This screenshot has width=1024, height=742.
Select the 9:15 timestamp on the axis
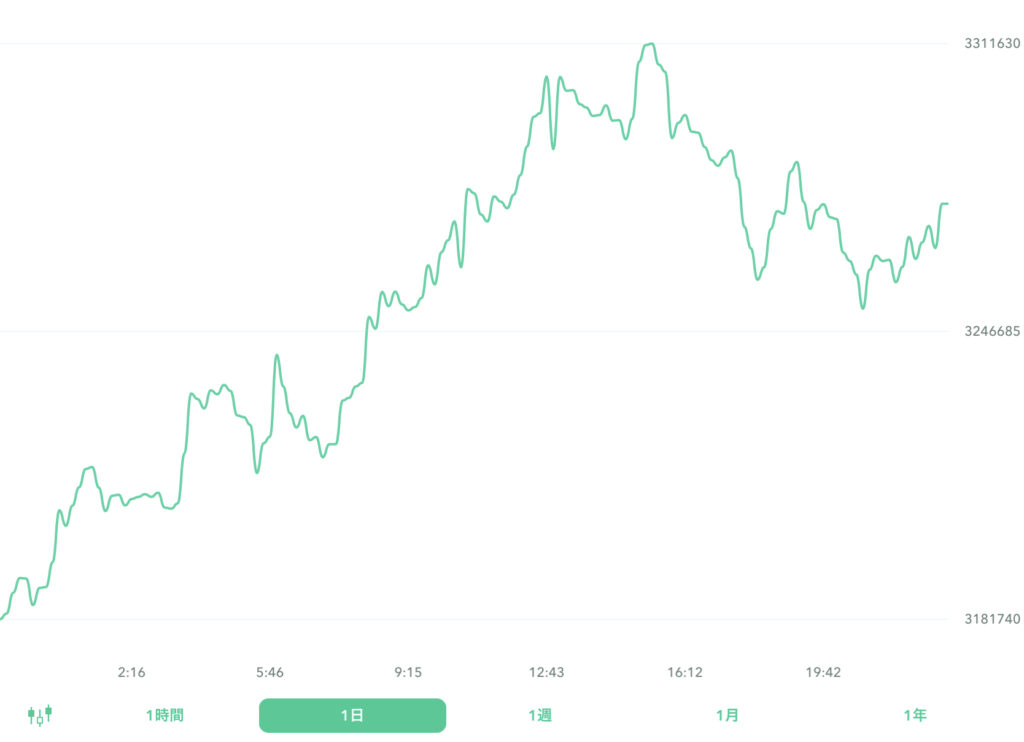point(406,673)
